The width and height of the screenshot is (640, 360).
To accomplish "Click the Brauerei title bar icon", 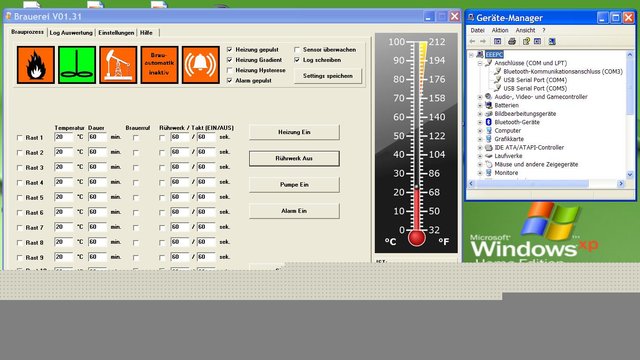I will pos(9,16).
